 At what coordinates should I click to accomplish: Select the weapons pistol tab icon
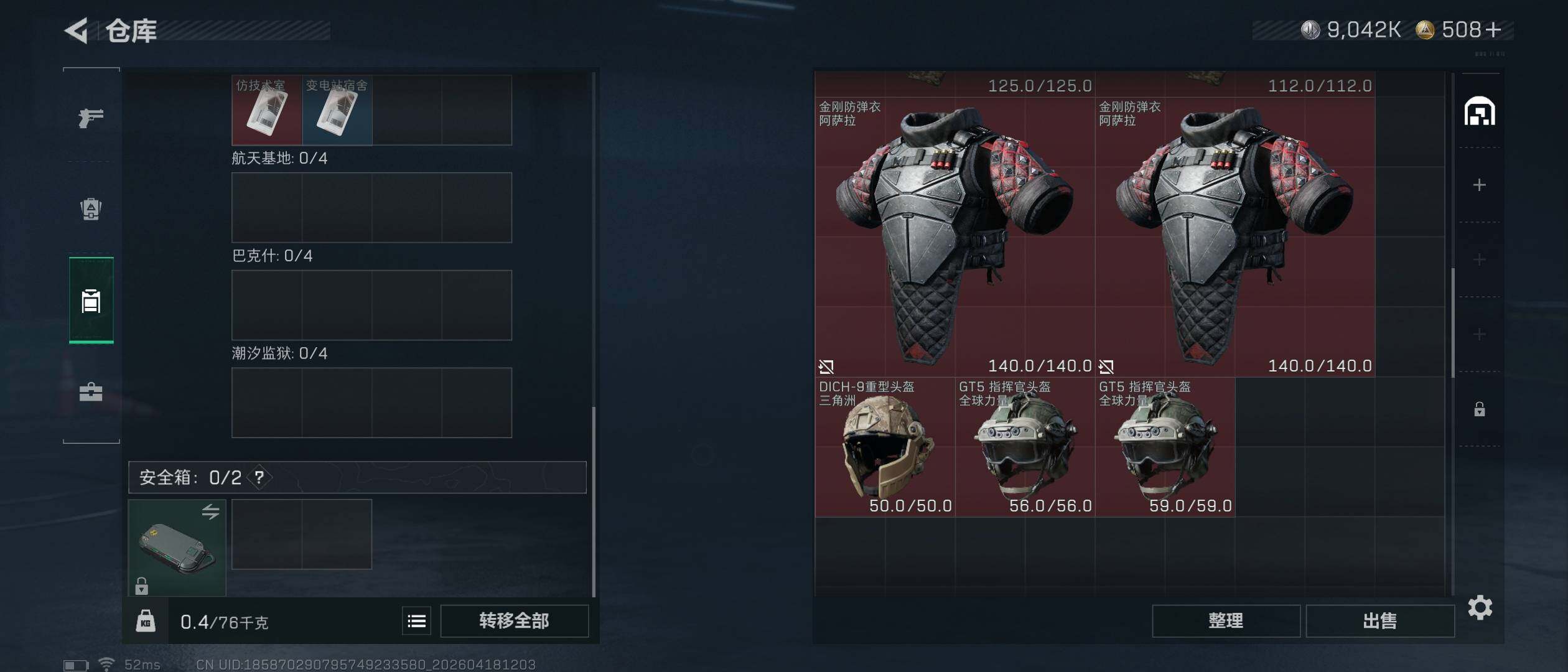[x=91, y=117]
